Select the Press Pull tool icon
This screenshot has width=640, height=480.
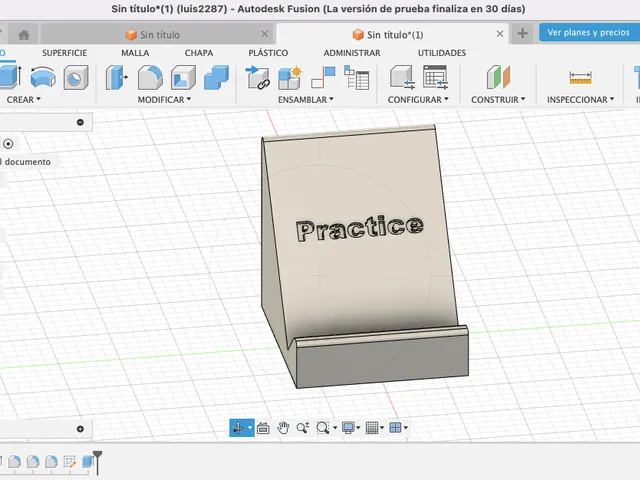(x=116, y=77)
